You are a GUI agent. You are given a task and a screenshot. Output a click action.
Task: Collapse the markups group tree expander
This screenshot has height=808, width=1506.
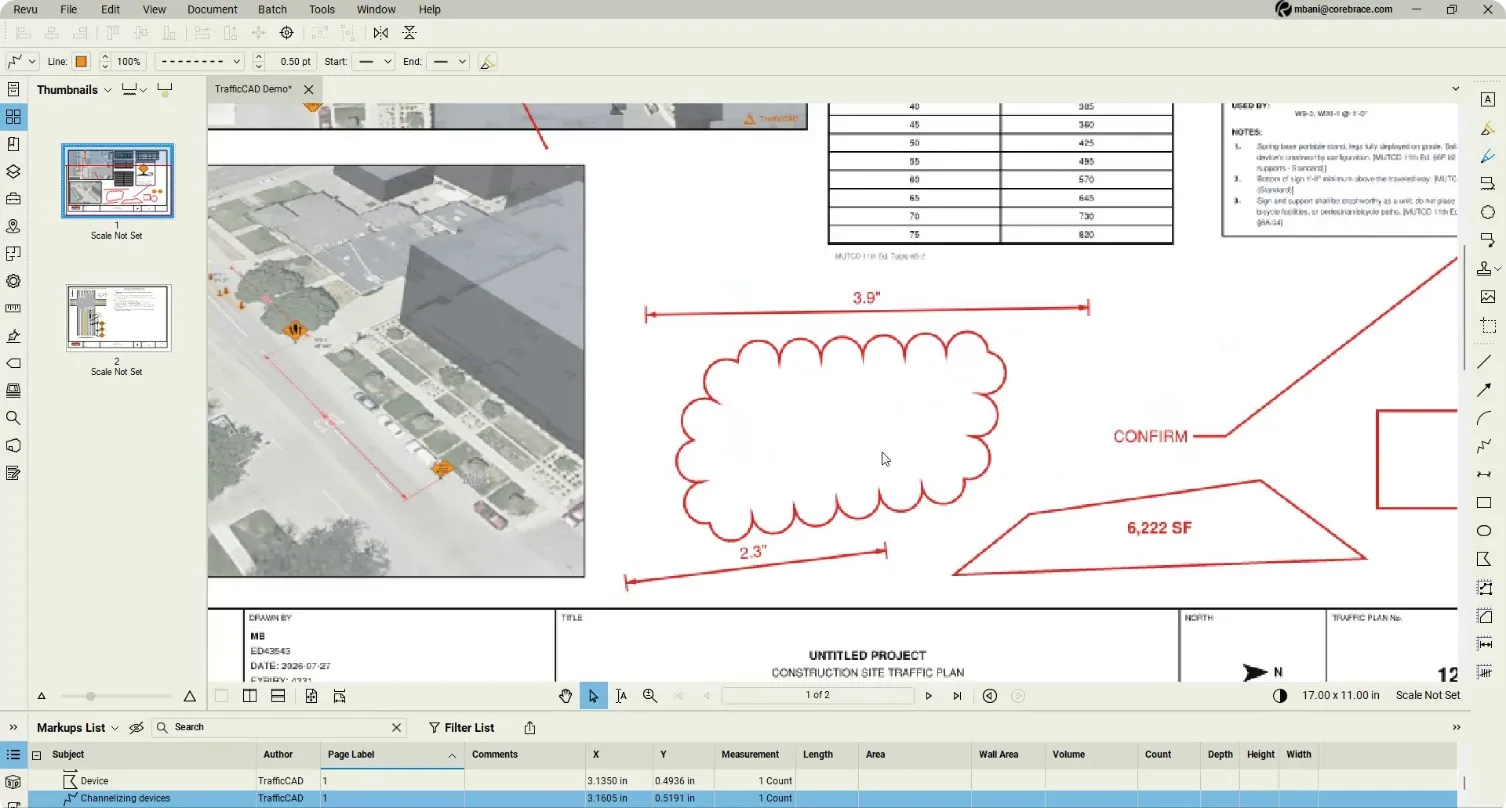click(x=37, y=755)
